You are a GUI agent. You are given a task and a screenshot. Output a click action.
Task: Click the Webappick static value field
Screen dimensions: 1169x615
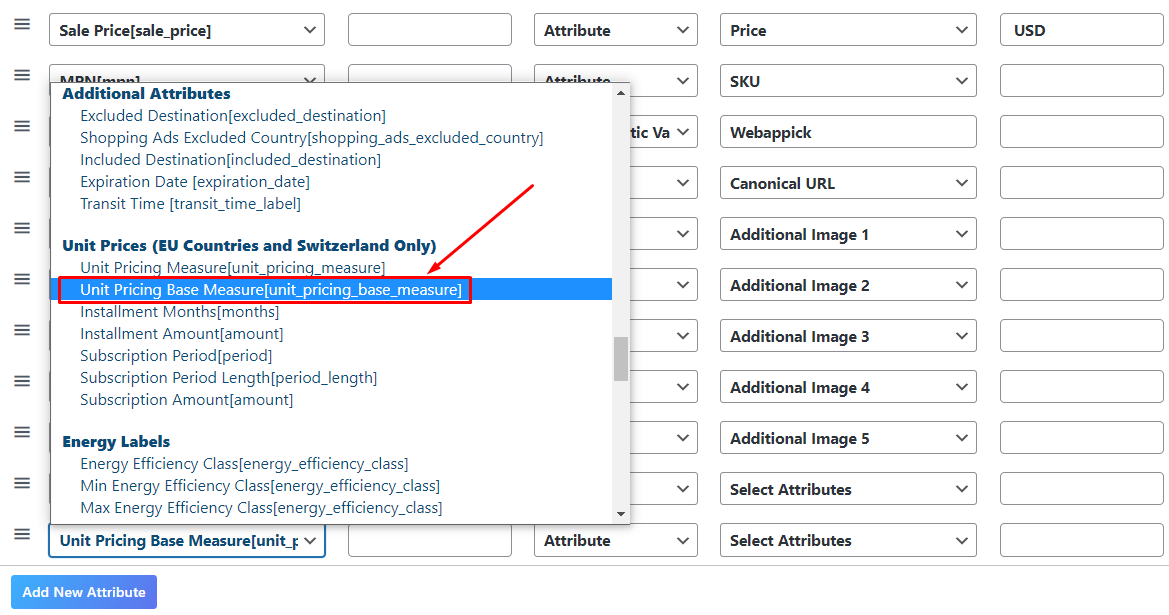pyautogui.click(x=847, y=132)
